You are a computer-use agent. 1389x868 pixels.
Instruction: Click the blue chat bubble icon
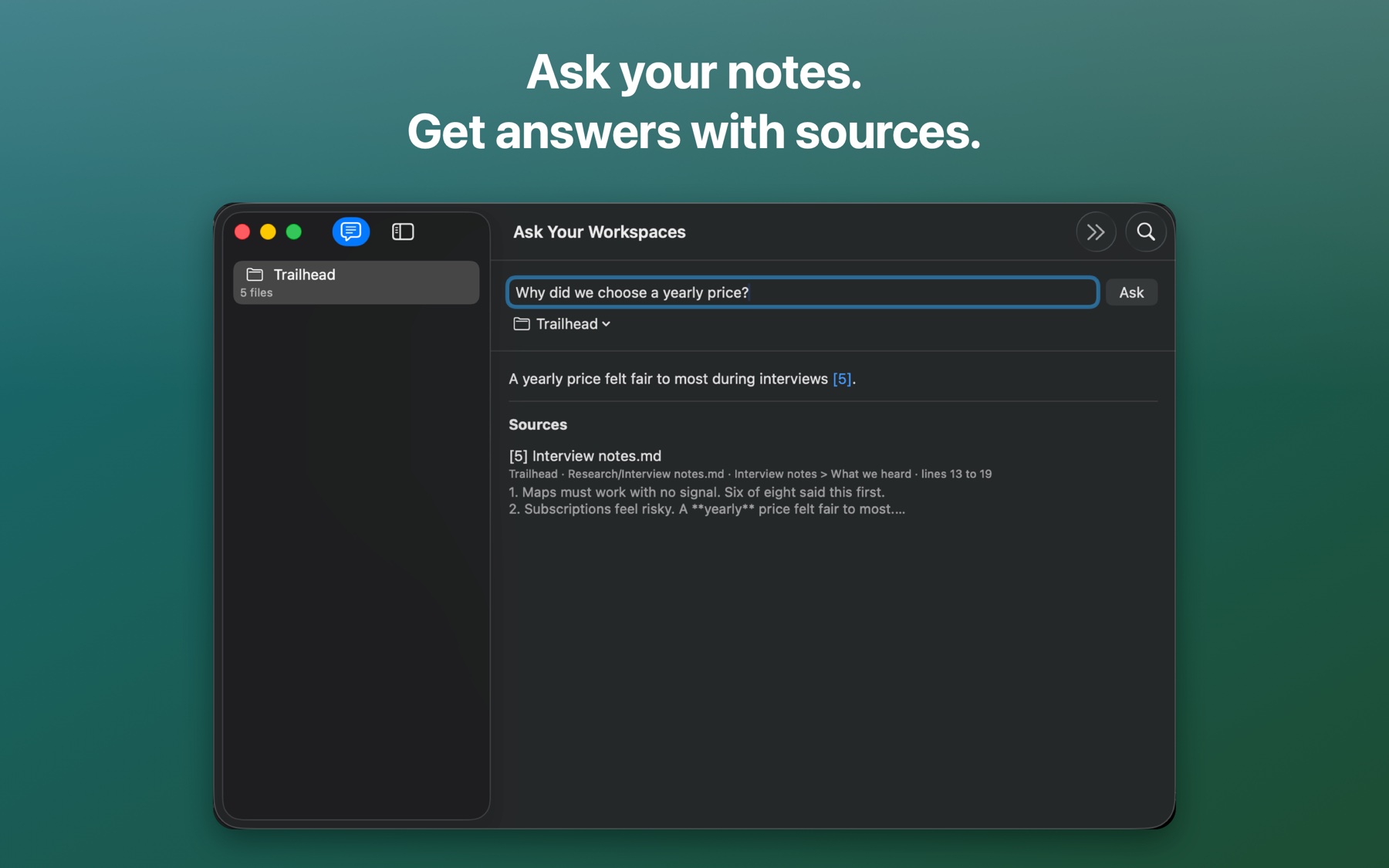coord(351,231)
